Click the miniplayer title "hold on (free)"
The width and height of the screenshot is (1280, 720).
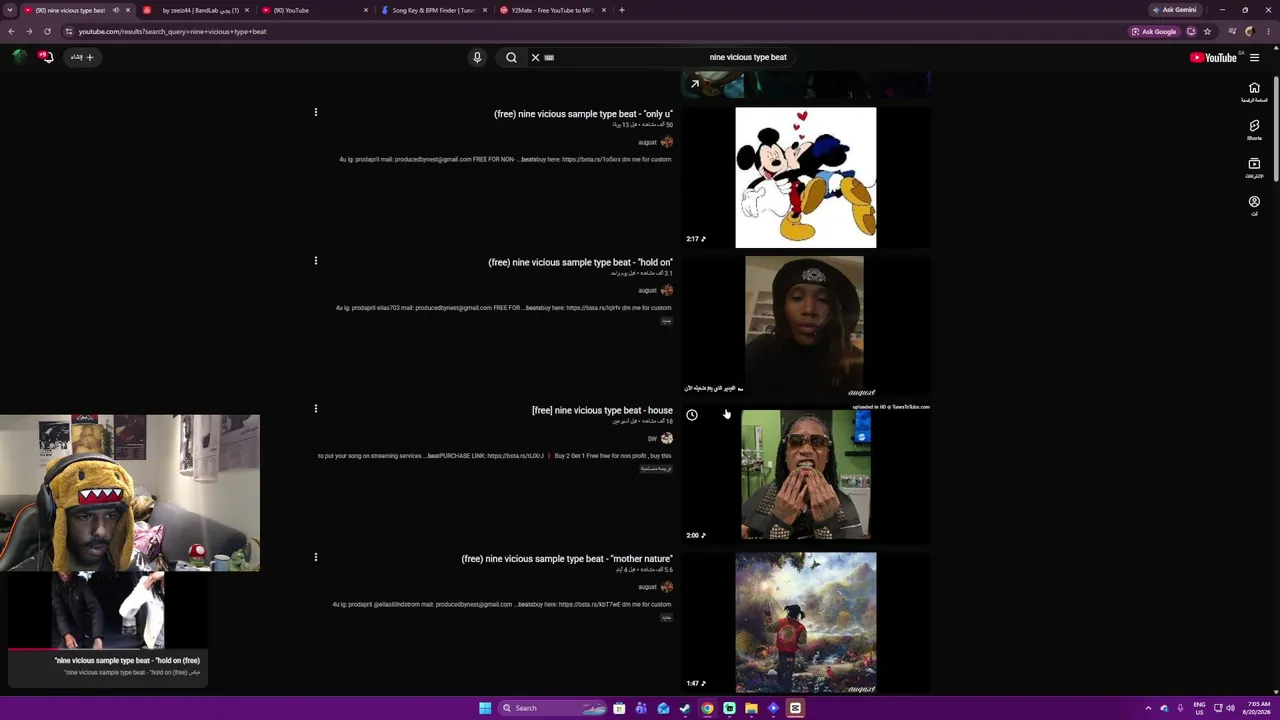127,660
